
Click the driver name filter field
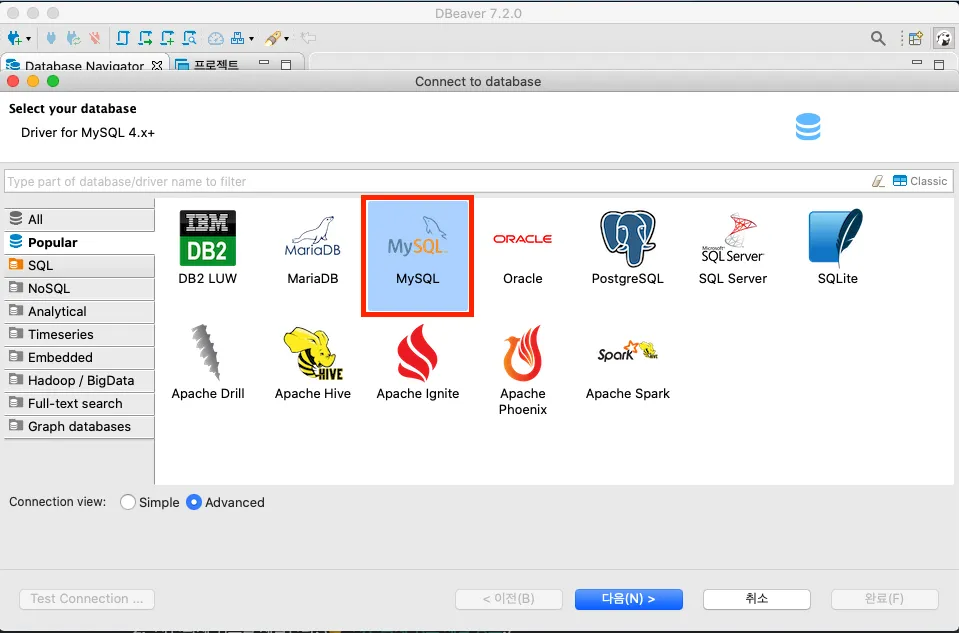pos(435,182)
